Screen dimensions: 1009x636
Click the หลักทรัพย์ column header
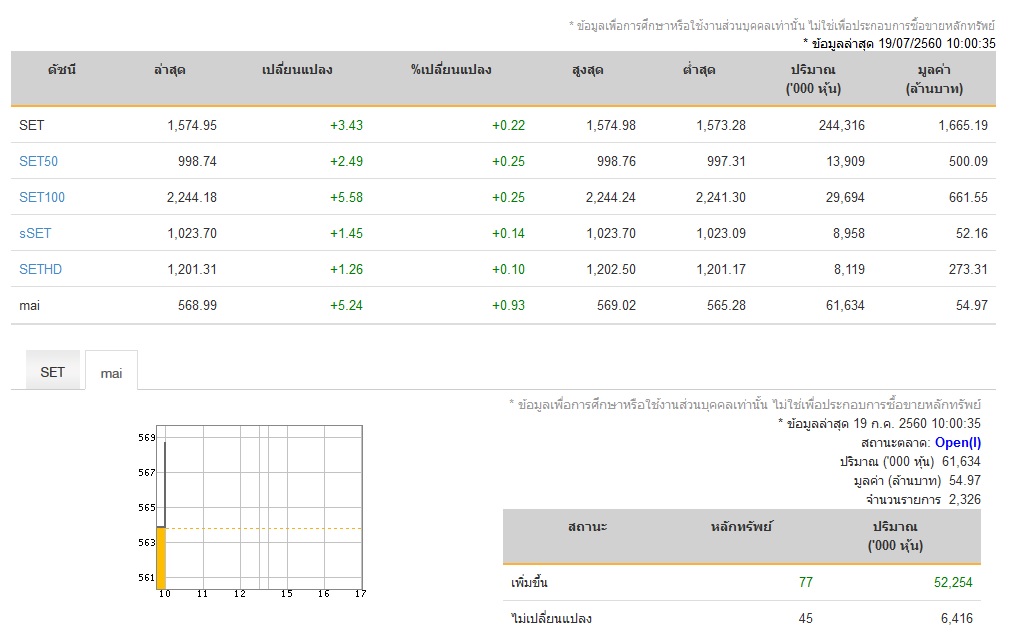[741, 527]
